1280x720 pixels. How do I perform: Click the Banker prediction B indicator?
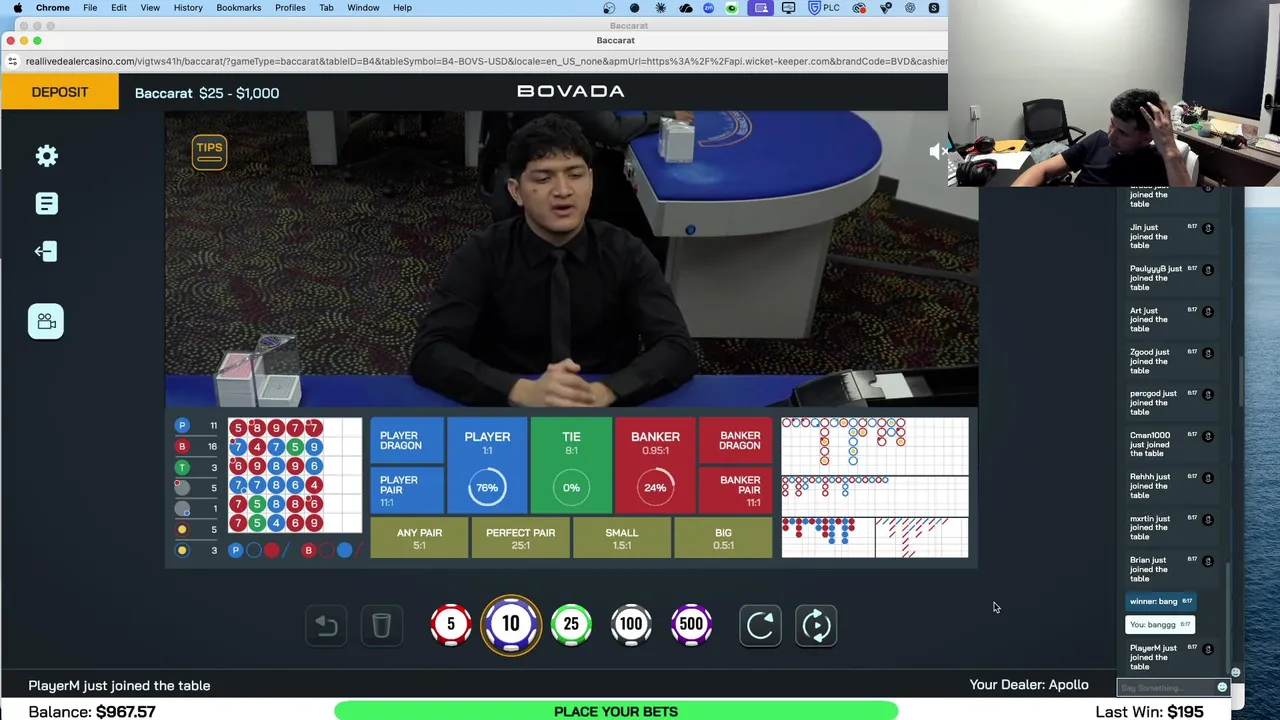pos(309,550)
